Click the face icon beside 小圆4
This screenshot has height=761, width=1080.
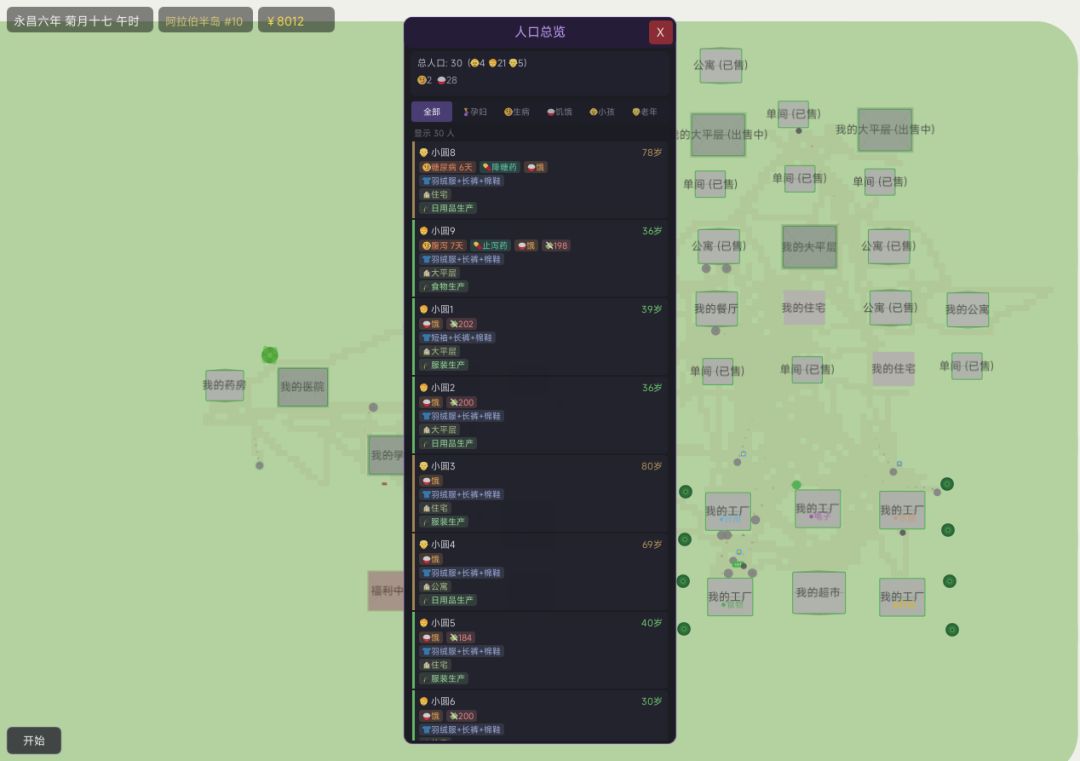[424, 544]
